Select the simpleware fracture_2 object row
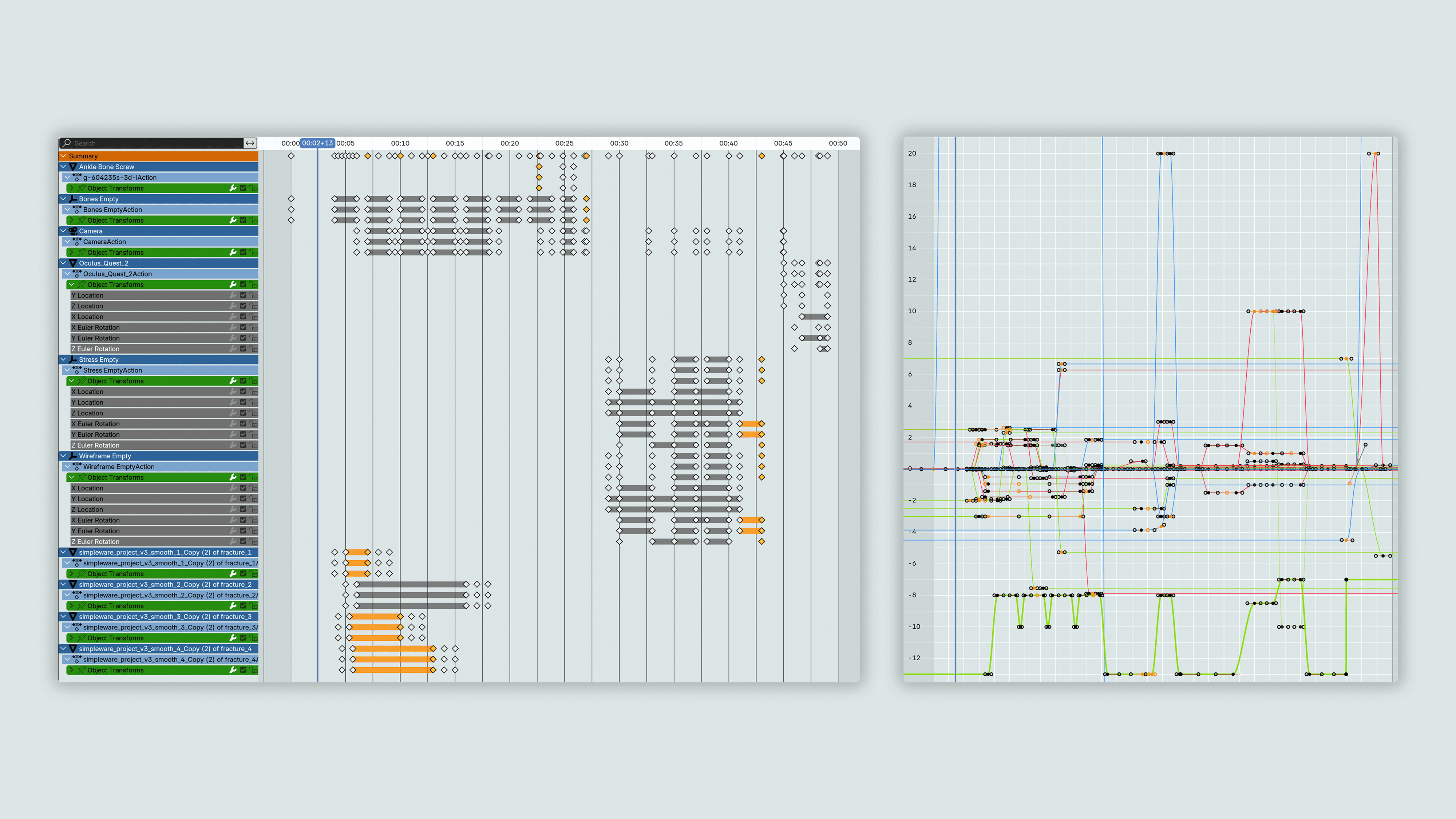 [x=158, y=585]
